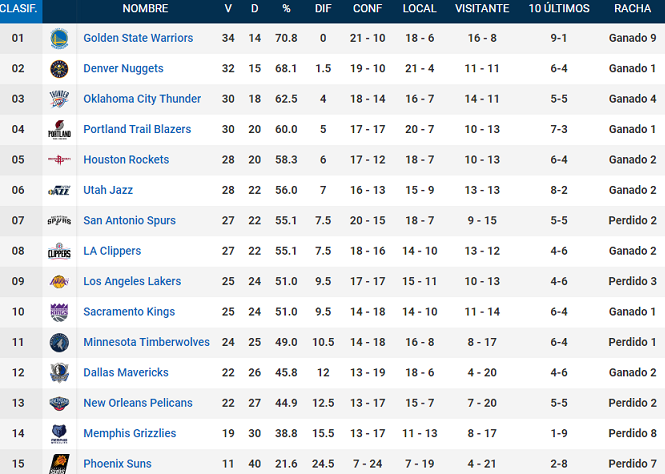Click the Utah Jazz logo
This screenshot has height=474, width=665.
point(59,190)
